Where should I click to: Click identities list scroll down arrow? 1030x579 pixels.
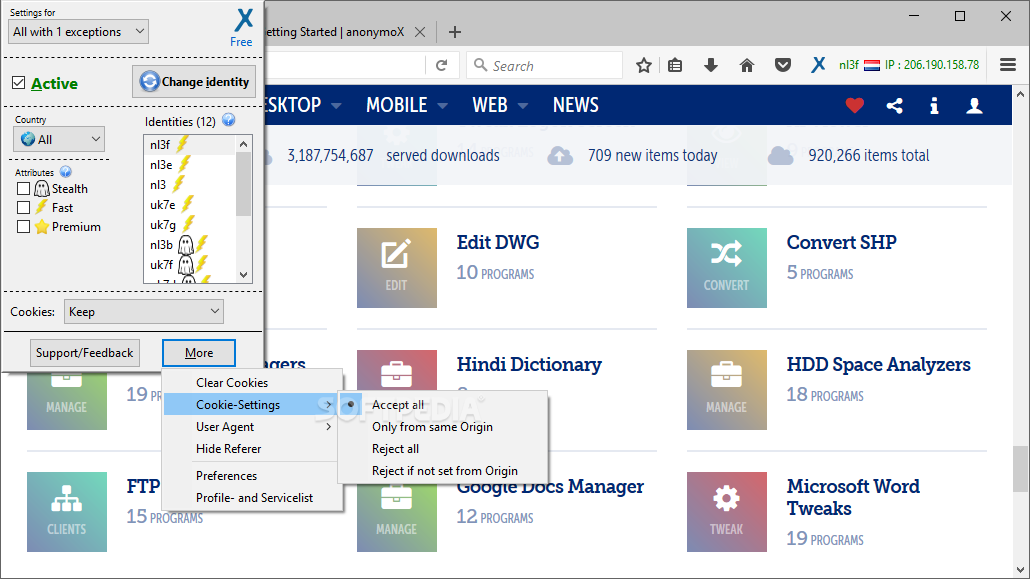point(244,275)
